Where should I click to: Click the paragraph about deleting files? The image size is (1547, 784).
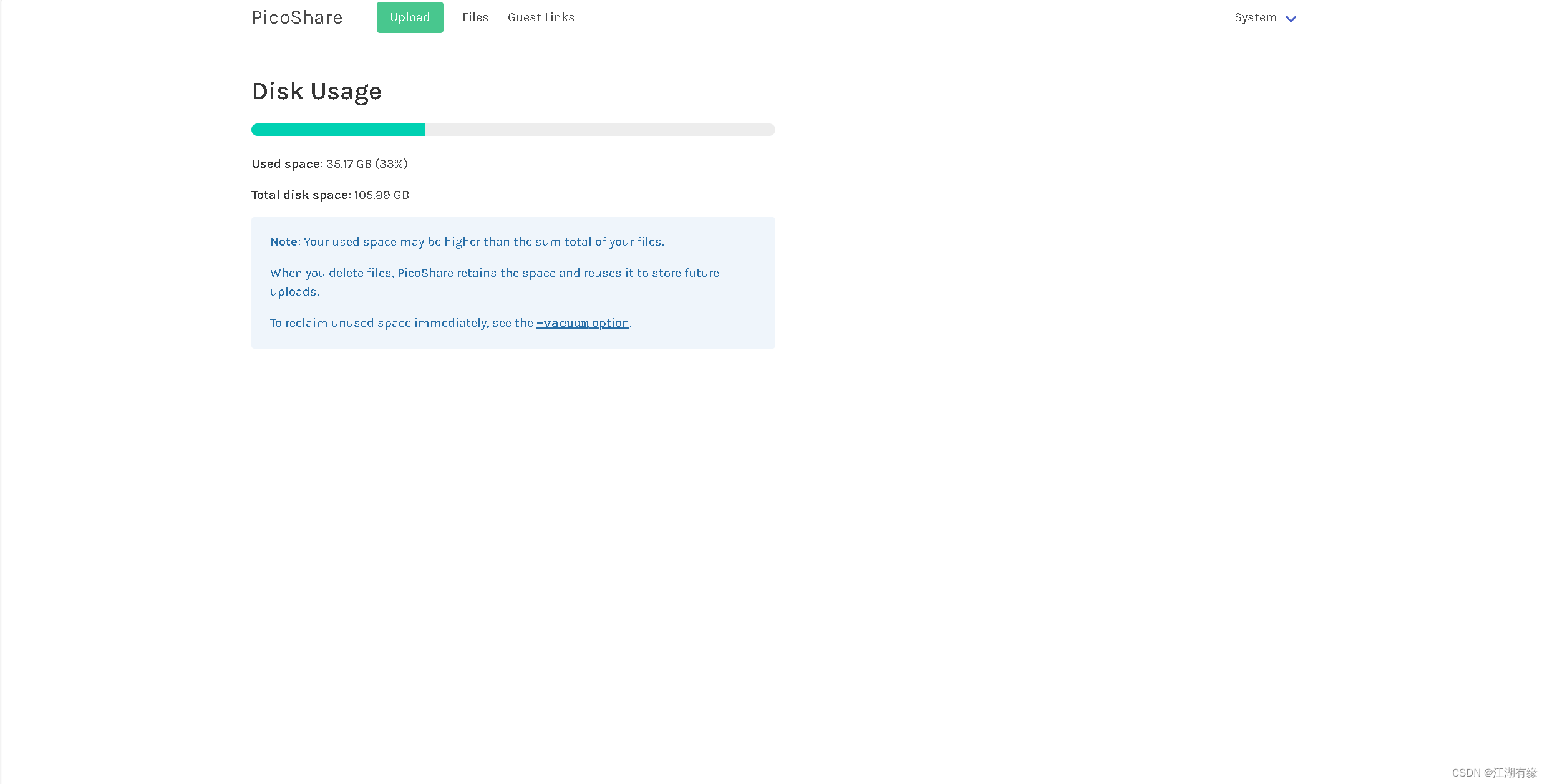(x=494, y=273)
